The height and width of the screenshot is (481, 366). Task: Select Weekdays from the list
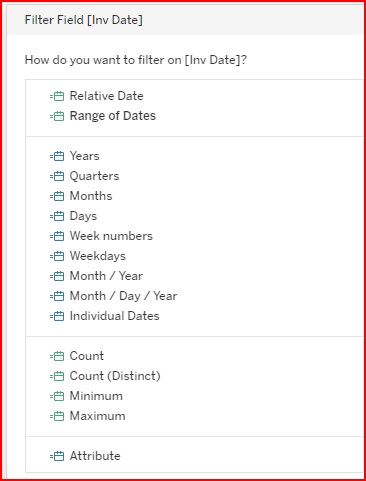tap(98, 256)
